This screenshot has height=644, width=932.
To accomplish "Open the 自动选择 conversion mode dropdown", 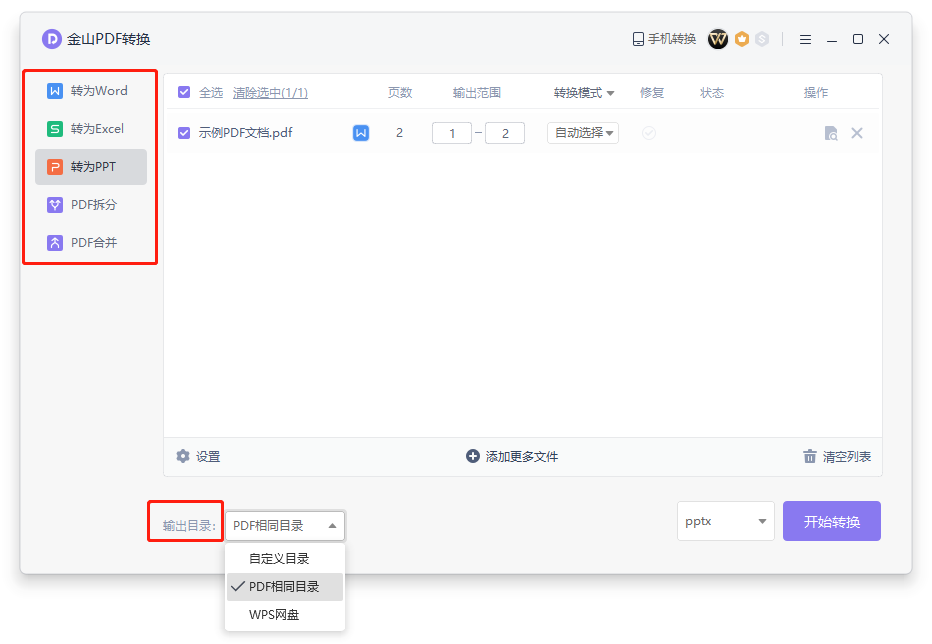I will pyautogui.click(x=582, y=133).
